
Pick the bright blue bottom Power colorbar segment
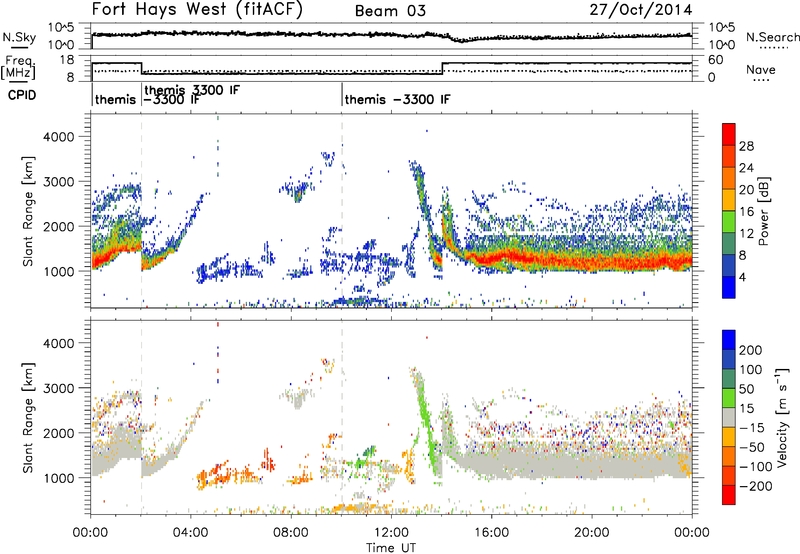729,287
